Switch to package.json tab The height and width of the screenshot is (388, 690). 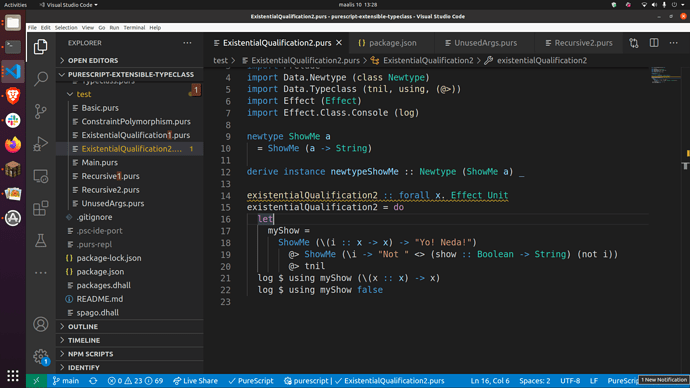point(392,43)
